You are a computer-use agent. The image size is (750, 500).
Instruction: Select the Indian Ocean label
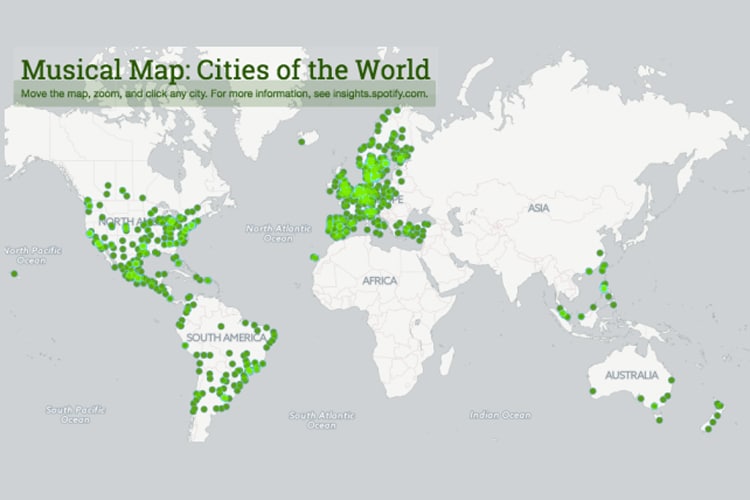click(x=500, y=414)
